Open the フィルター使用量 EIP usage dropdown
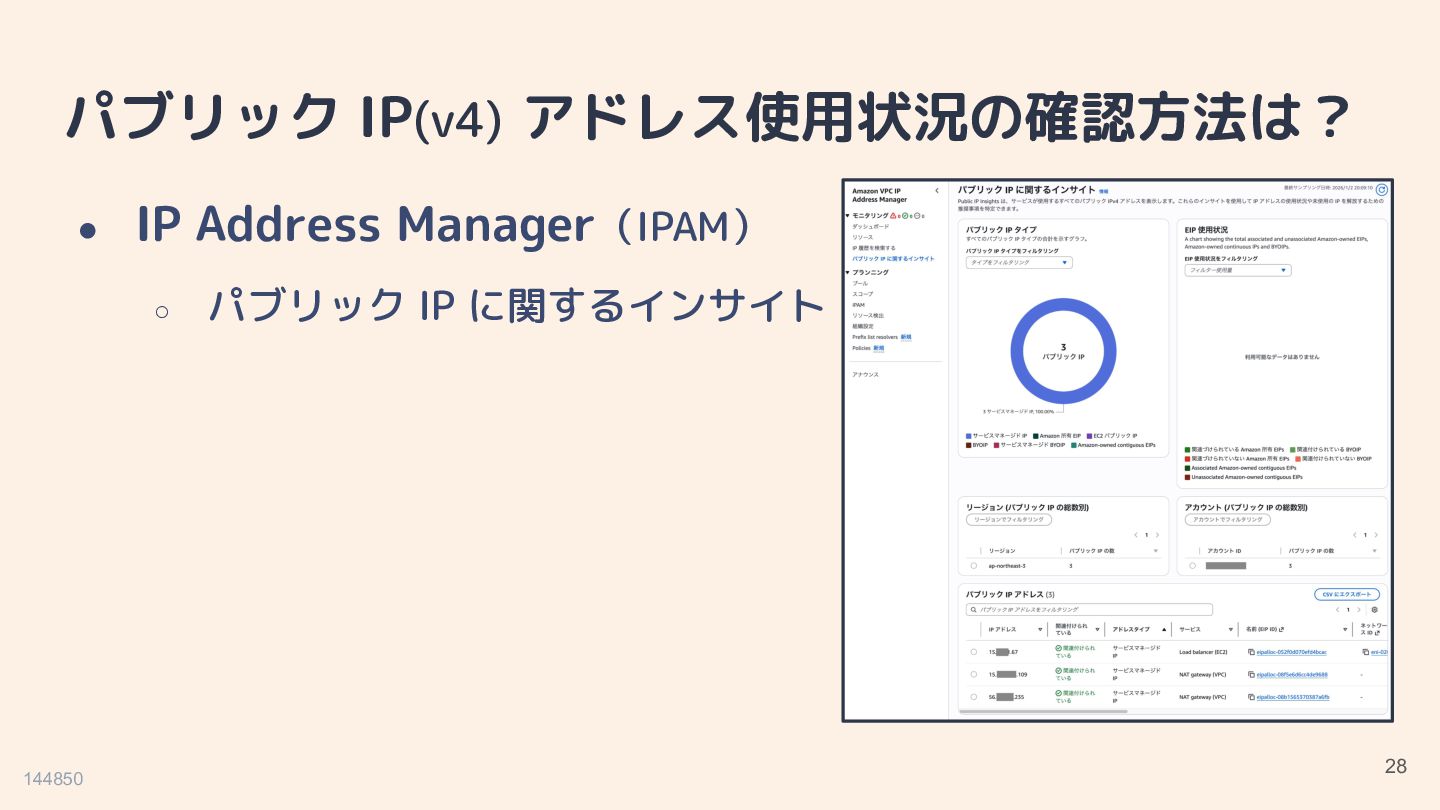 [1238, 270]
